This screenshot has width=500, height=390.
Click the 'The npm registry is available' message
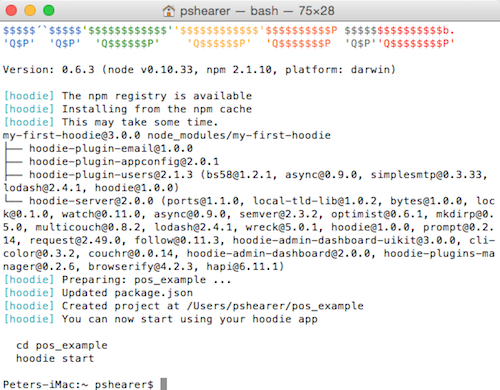point(157,96)
